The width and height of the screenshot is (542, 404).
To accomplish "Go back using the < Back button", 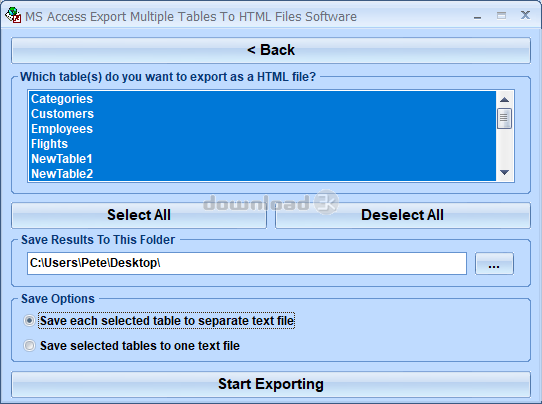I will click(x=271, y=50).
